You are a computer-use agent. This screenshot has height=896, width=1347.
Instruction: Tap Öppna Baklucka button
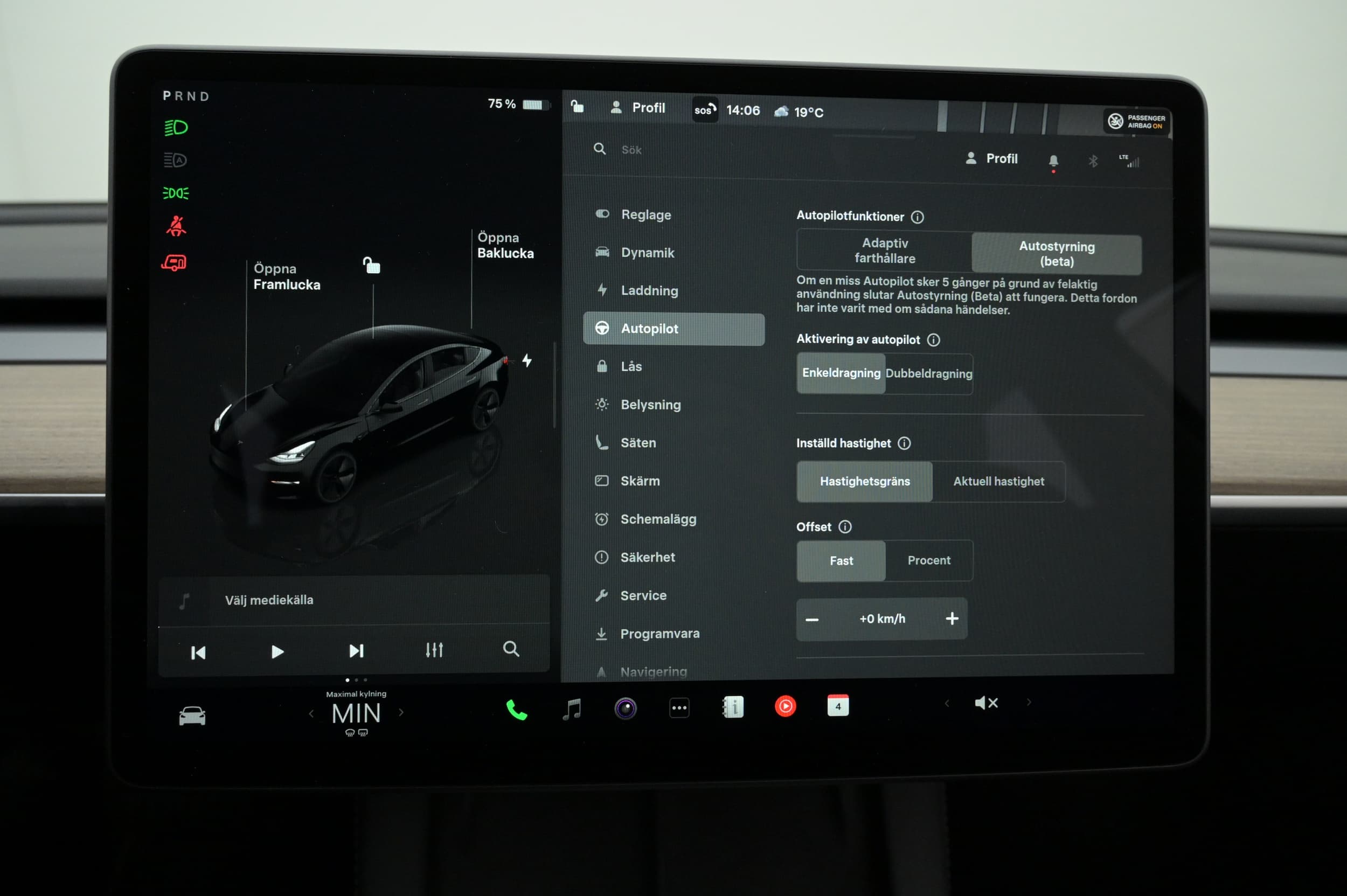click(505, 245)
